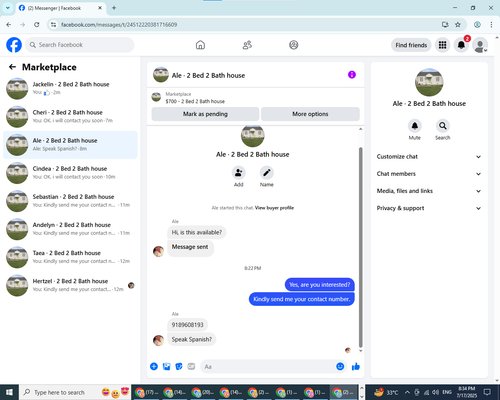This screenshot has width=500, height=400.
Task: Click the Home icon in top navigation
Action: coord(200,45)
